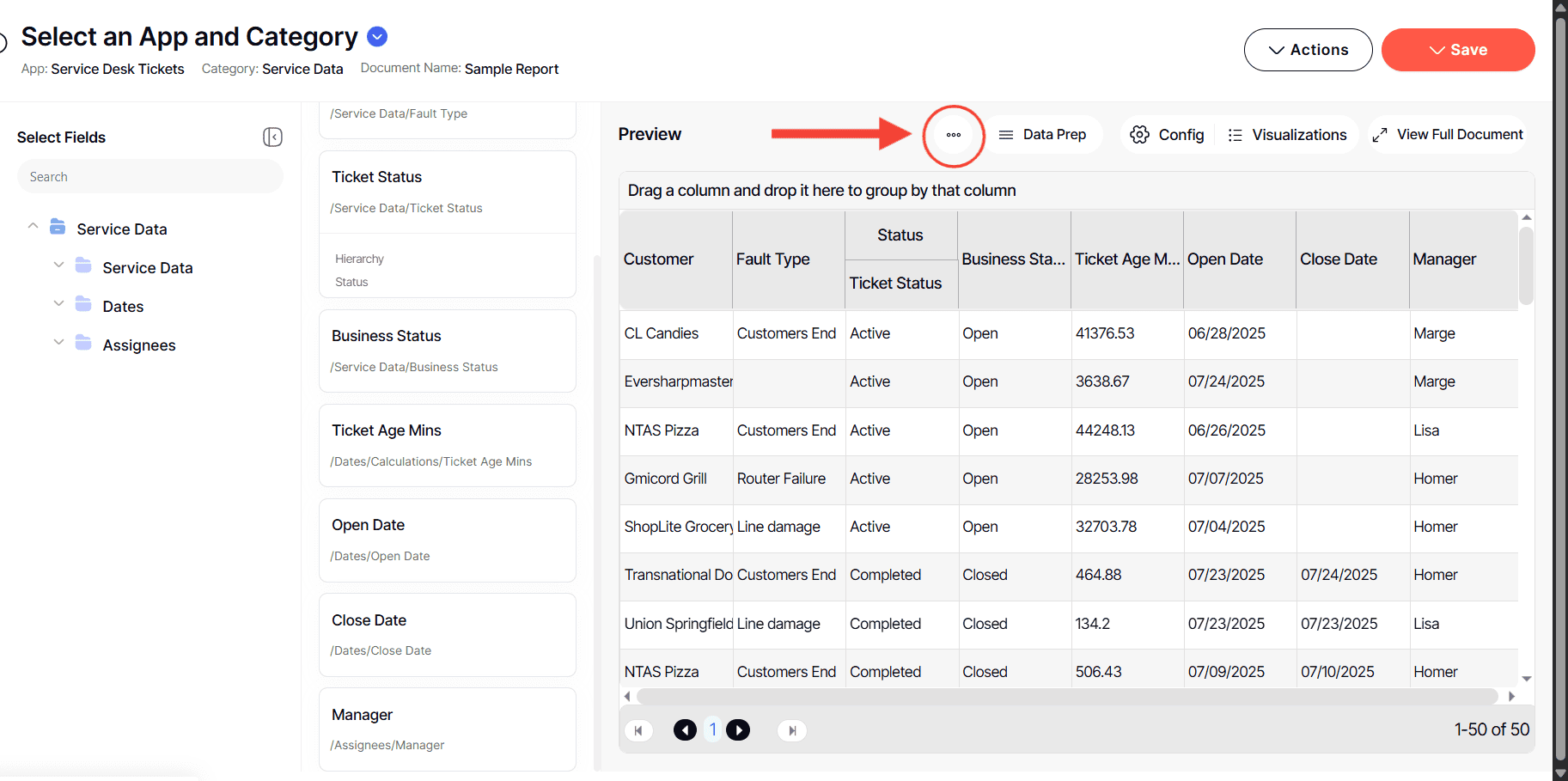The width and height of the screenshot is (1568, 781).
Task: Sort by the Close Date column header
Action: tap(1352, 259)
